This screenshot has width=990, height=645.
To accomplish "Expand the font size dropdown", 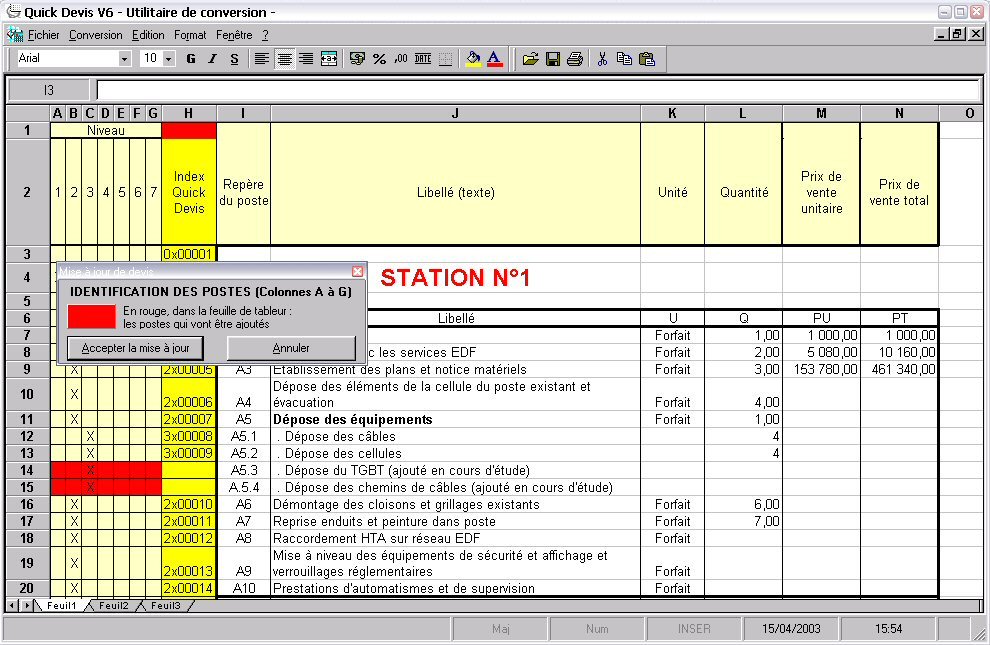I will [169, 59].
